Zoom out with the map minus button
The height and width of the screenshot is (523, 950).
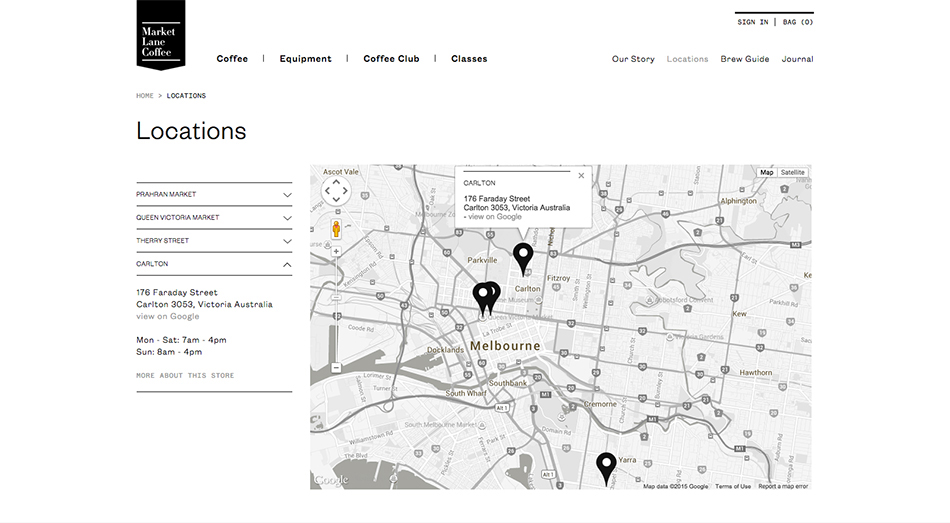click(336, 368)
